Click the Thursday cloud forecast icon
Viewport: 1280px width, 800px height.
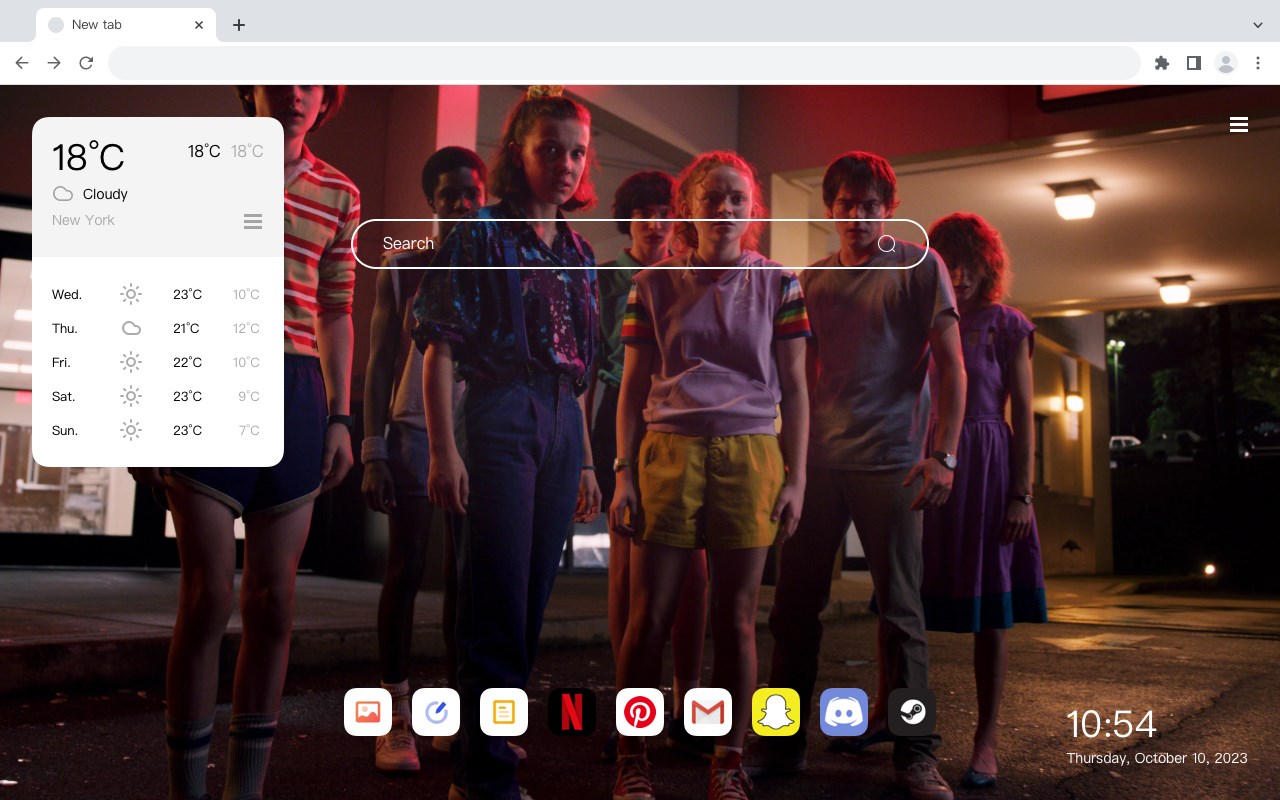pos(131,328)
